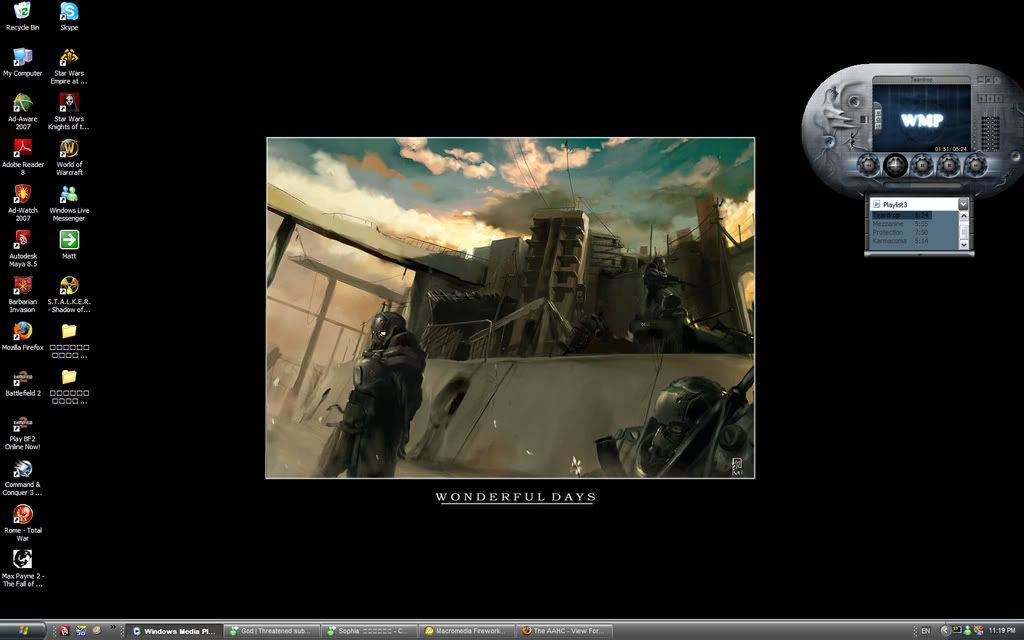Open the Recycle Bin
The width and height of the screenshot is (1024, 640).
22,12
